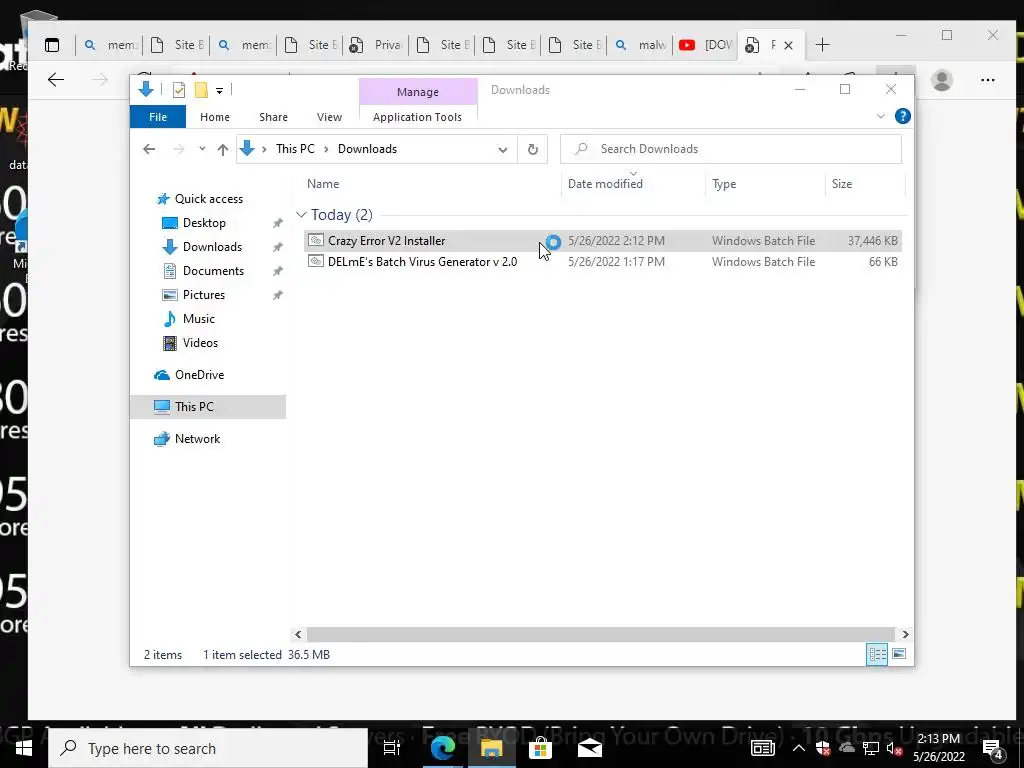Collapse the Today group
Viewport: 1024px width, 768px height.
coord(301,215)
